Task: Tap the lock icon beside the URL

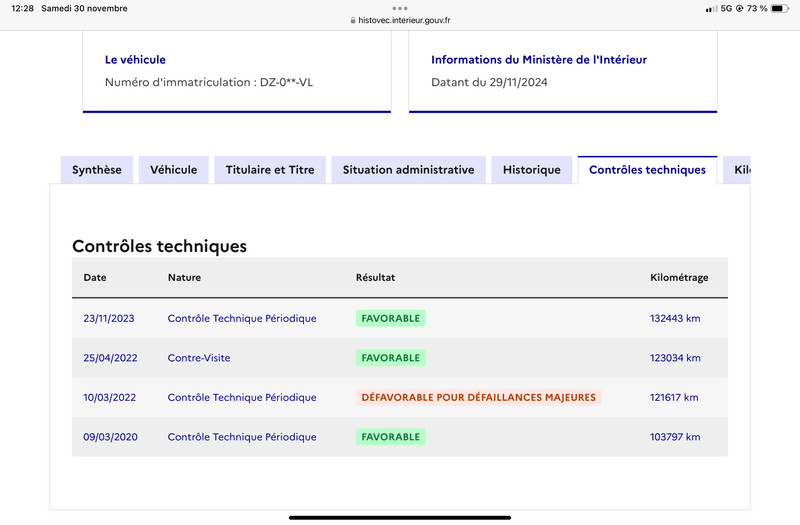Action: point(353,20)
